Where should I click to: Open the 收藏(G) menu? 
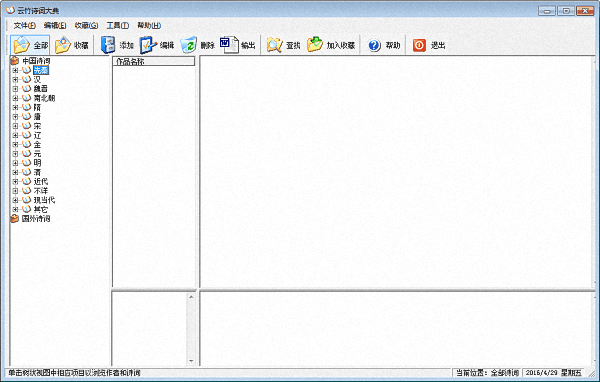tap(86, 25)
